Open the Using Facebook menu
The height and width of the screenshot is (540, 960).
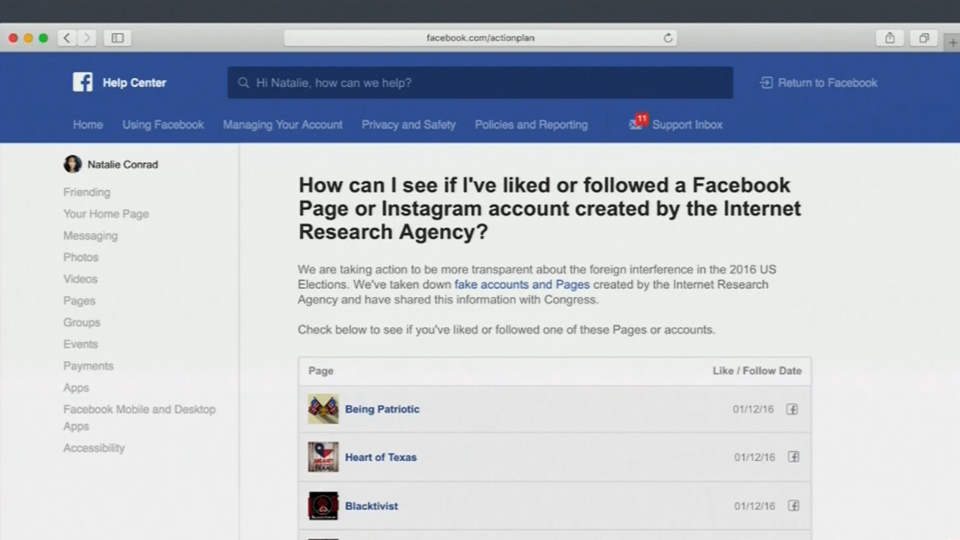click(x=163, y=124)
